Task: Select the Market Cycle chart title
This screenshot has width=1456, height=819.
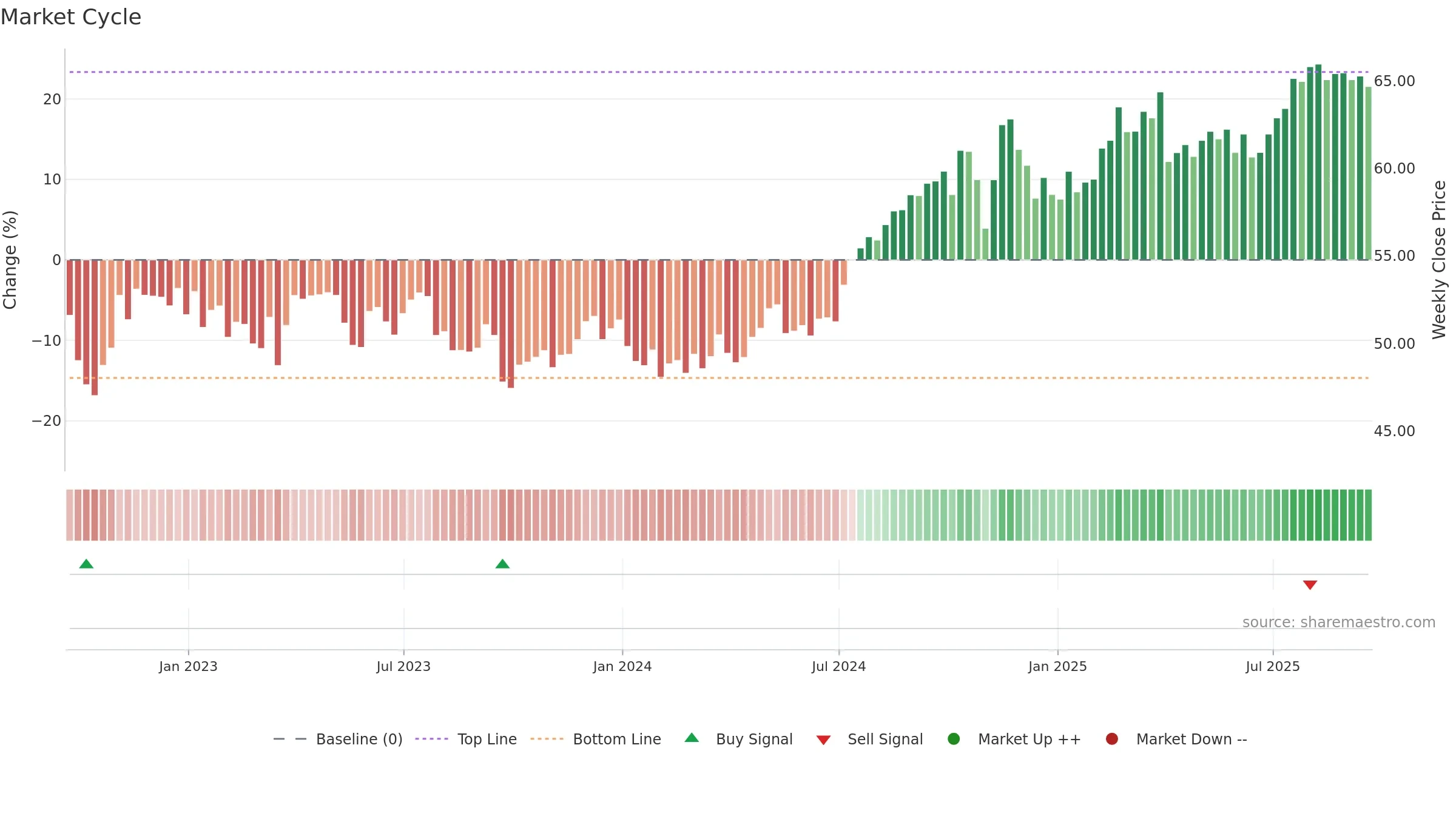Action: click(71, 17)
